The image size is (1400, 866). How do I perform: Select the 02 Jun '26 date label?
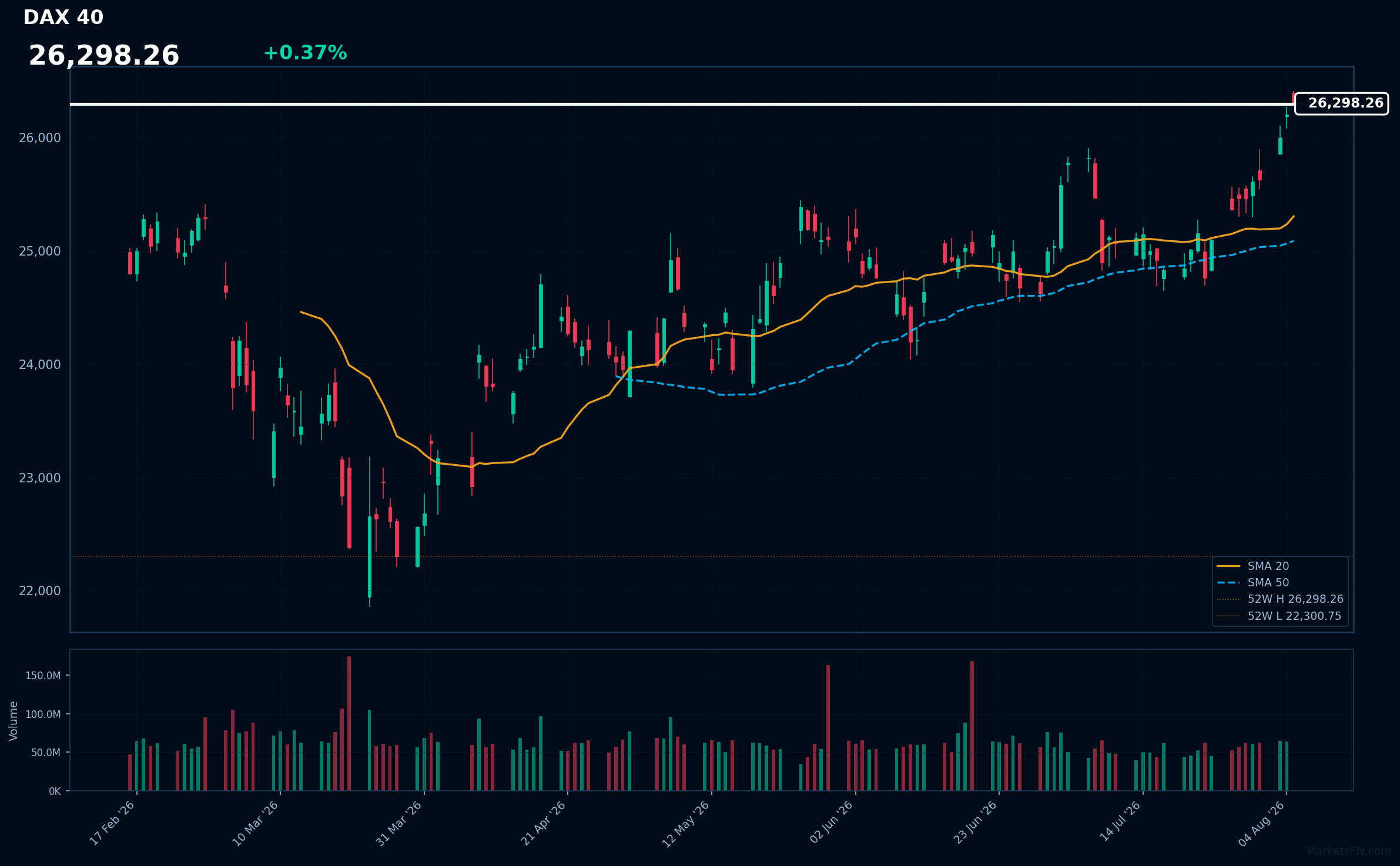pos(831,823)
